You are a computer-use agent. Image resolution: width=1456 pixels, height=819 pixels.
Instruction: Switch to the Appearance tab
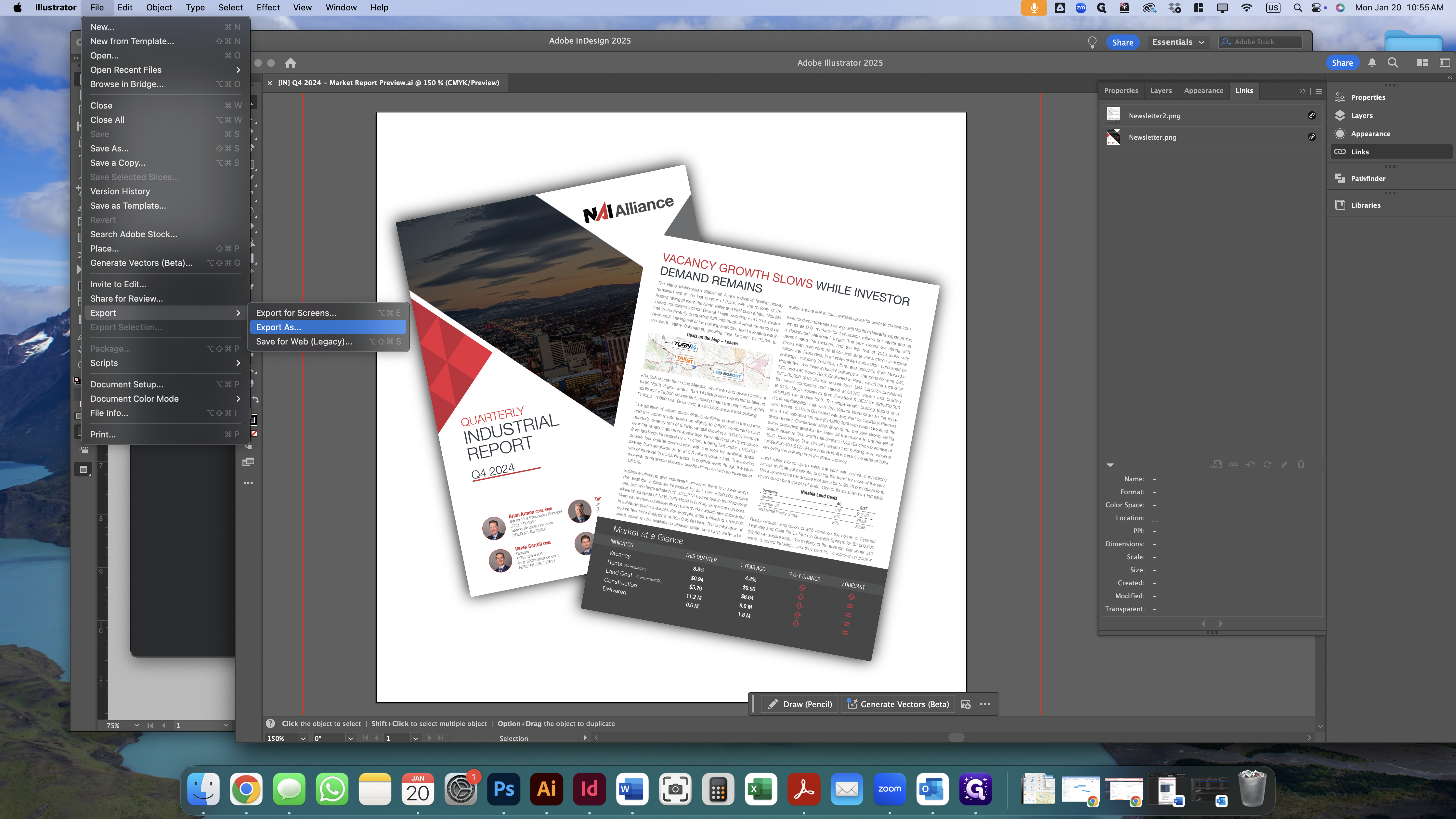(x=1203, y=90)
